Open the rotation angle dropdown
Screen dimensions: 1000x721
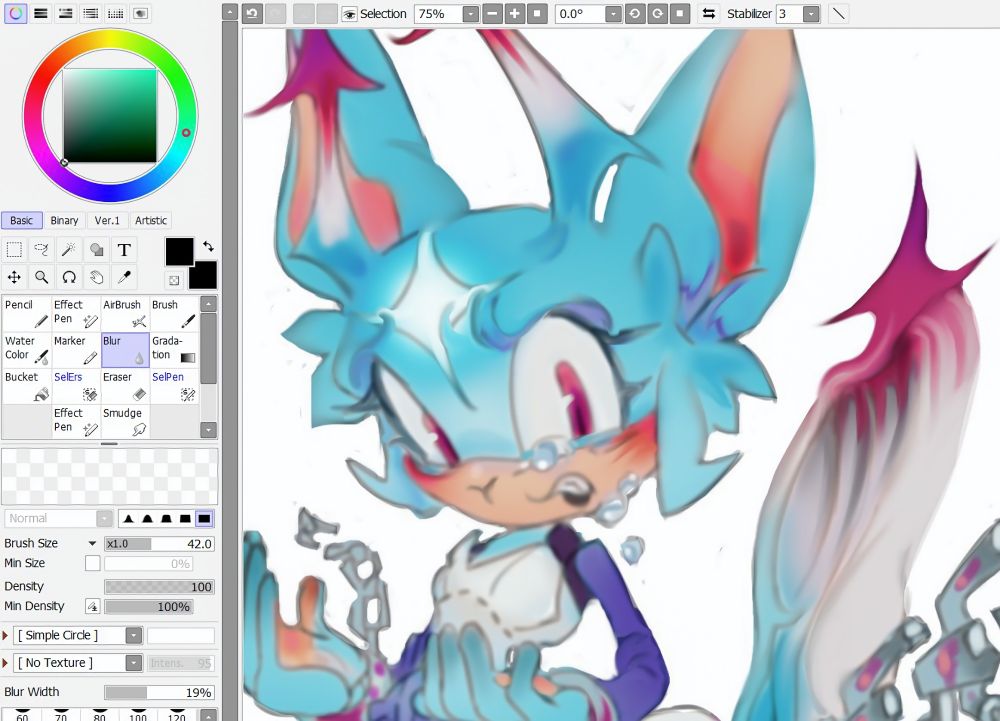(x=613, y=14)
